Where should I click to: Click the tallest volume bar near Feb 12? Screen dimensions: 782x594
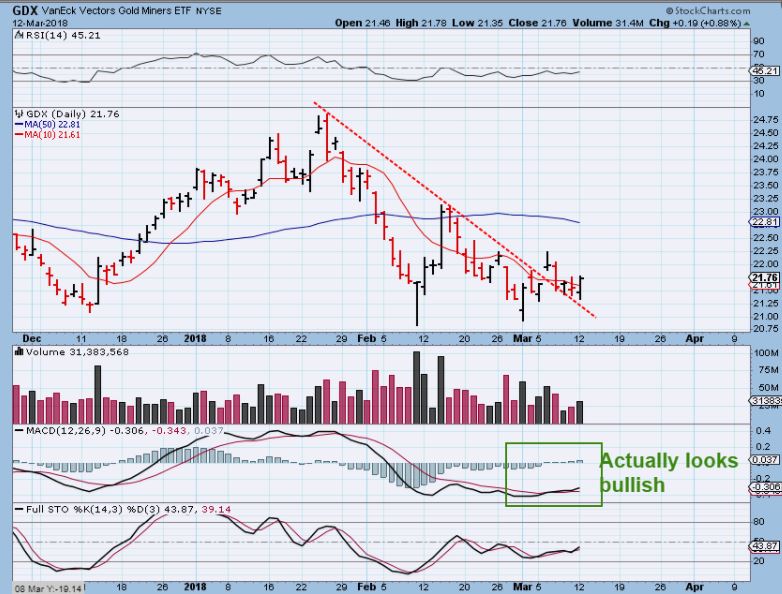pos(416,388)
